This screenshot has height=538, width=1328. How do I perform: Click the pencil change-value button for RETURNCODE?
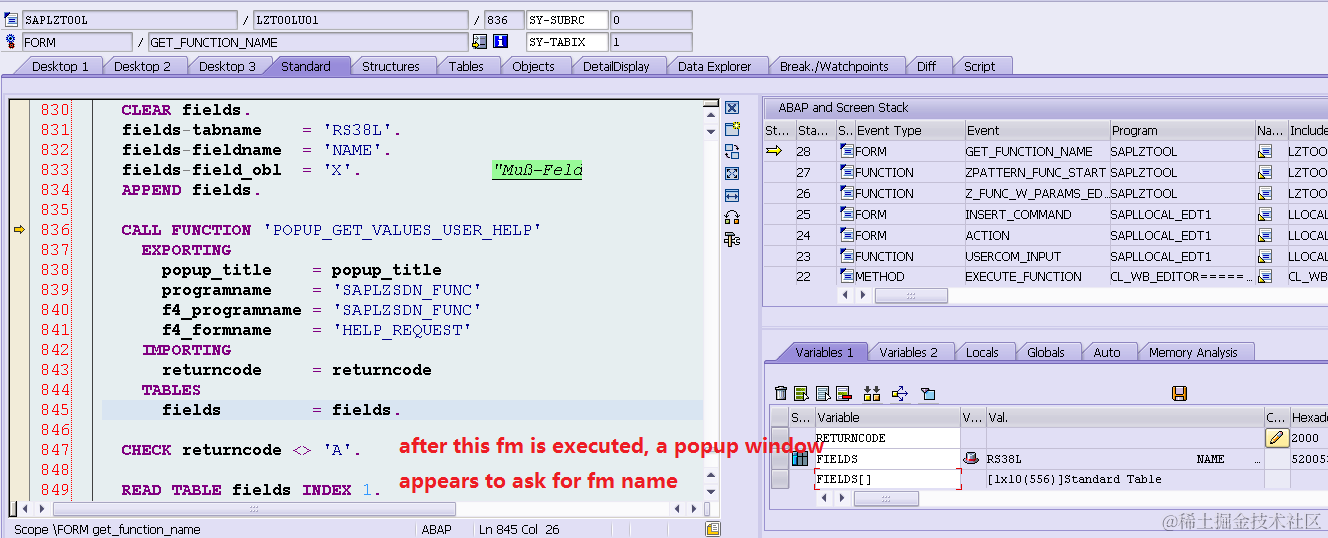[1277, 438]
